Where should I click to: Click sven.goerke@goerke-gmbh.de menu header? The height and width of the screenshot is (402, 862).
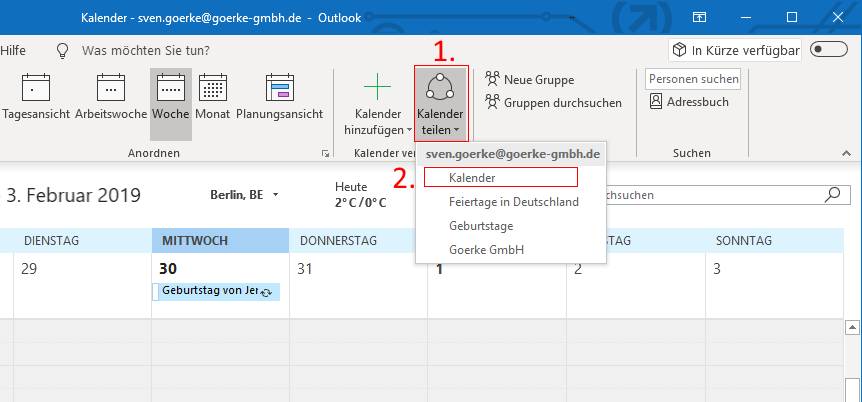tap(512, 154)
